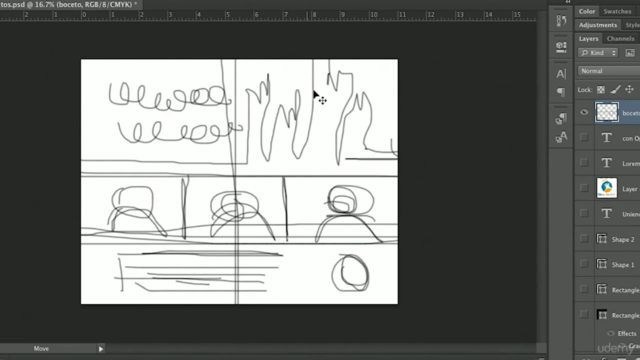
Task: Click the Shape 1 layer shape icon
Action: [602, 264]
